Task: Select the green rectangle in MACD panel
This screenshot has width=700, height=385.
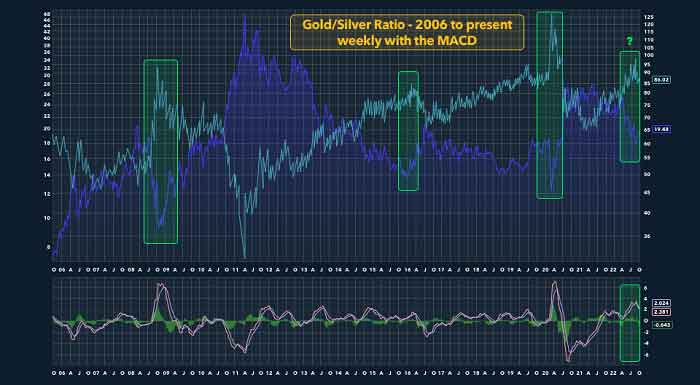Action: coord(630,323)
